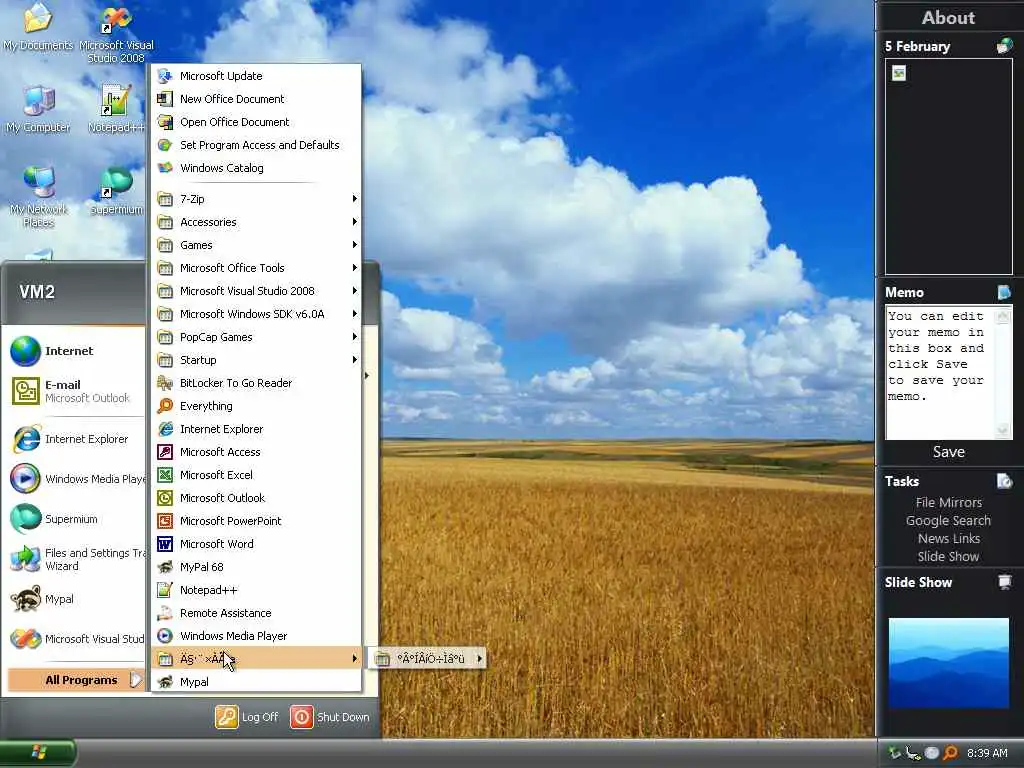This screenshot has width=1024, height=768.
Task: Launch Mypal from Start menu left pane
Action: tap(76, 599)
